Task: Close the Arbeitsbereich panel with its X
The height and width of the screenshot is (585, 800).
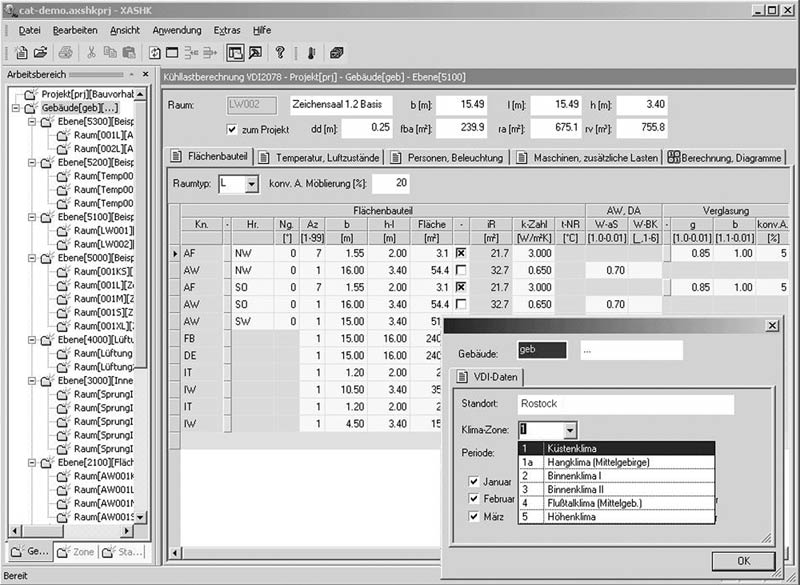Action: (145, 75)
